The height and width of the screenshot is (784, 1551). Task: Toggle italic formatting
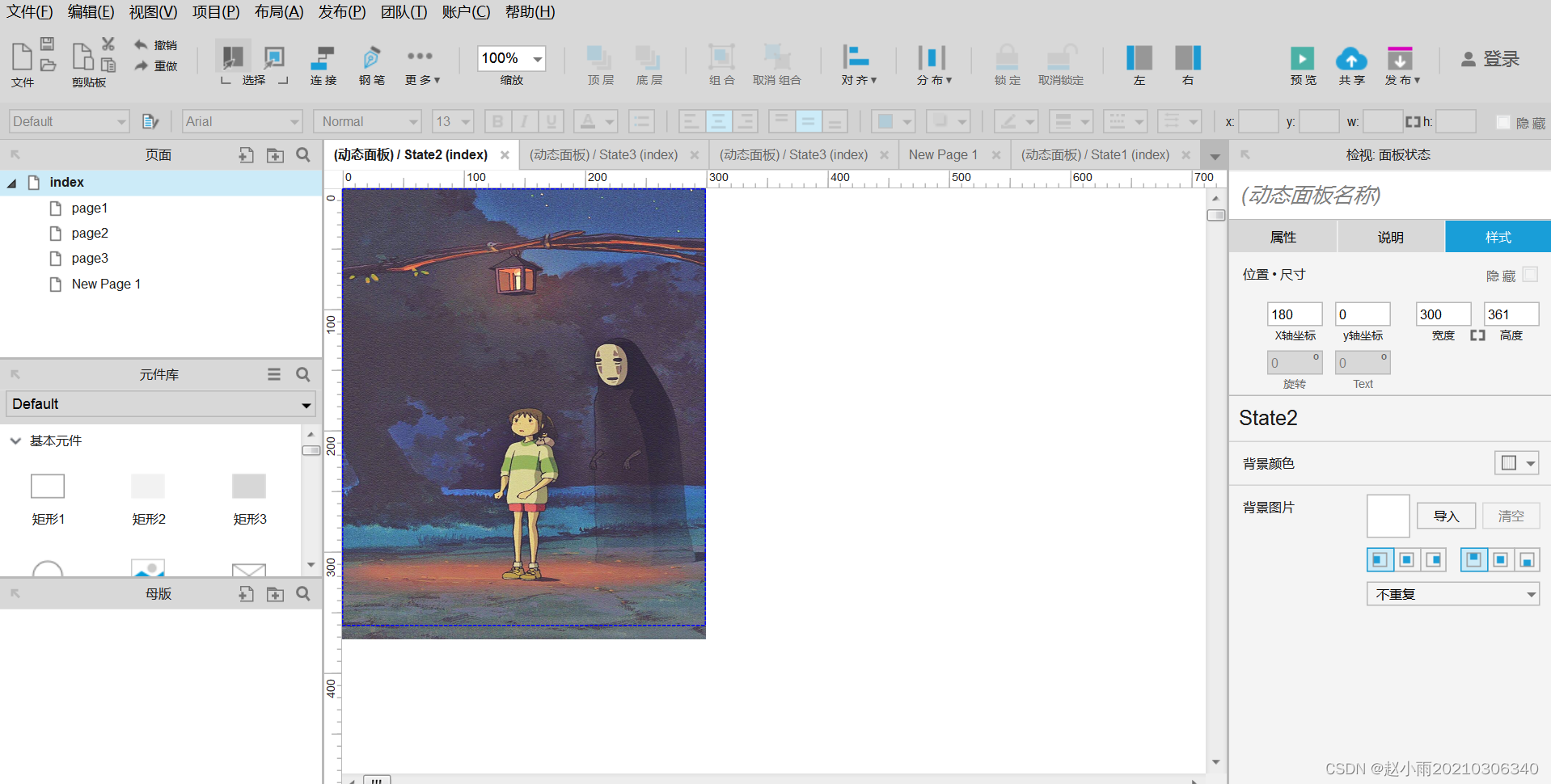pyautogui.click(x=524, y=121)
